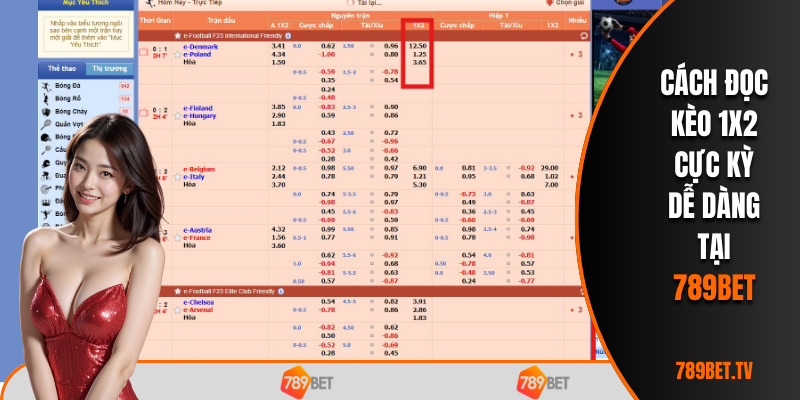Open the Bóng Đá soccer sport icon
This screenshot has height=400, width=800.
click(46, 86)
